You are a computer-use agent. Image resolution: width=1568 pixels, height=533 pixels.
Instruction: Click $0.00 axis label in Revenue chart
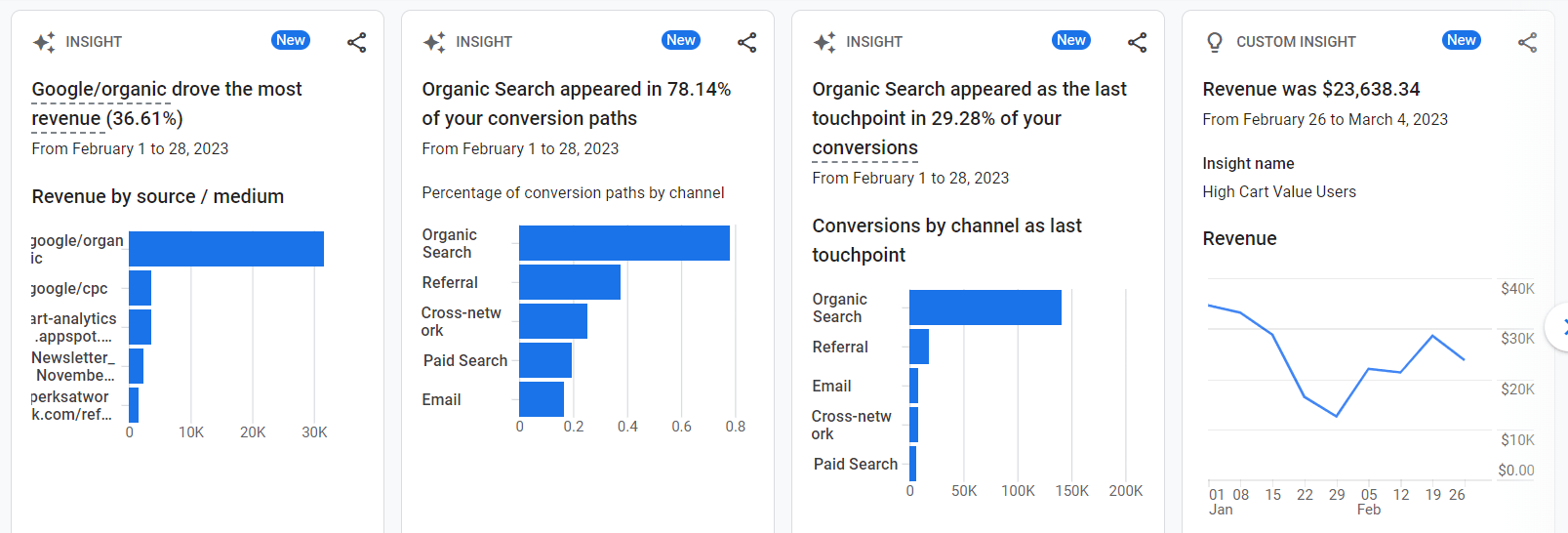coord(1516,471)
